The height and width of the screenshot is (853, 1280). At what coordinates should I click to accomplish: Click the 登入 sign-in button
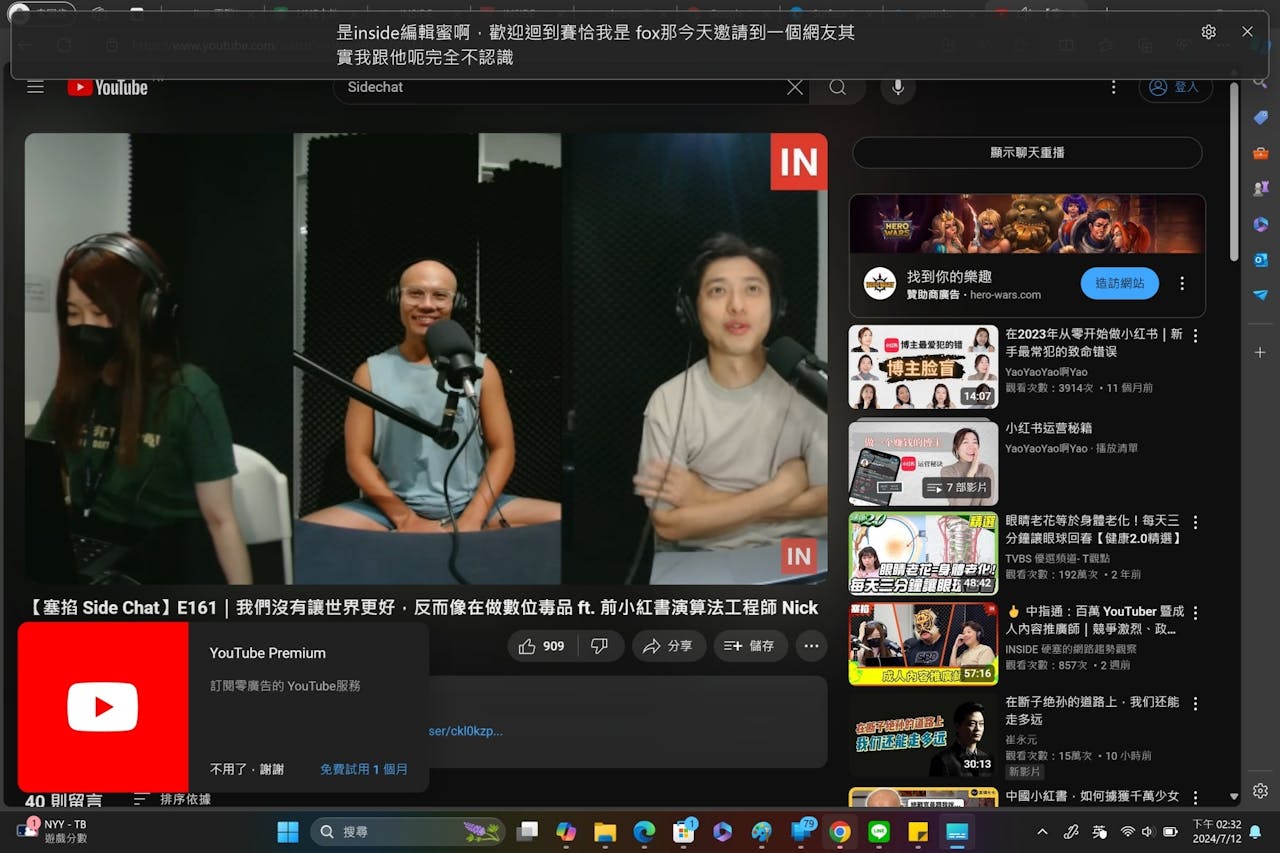(1176, 87)
